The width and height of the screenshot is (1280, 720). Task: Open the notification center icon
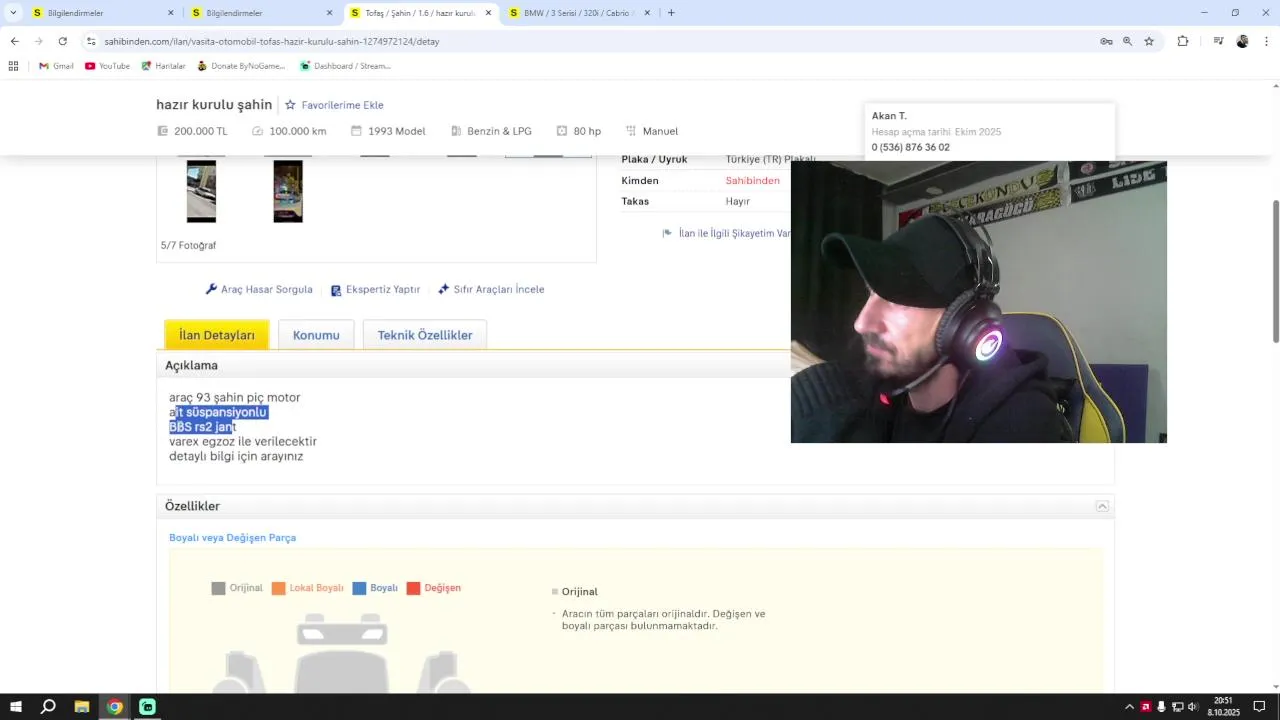coord(1259,707)
